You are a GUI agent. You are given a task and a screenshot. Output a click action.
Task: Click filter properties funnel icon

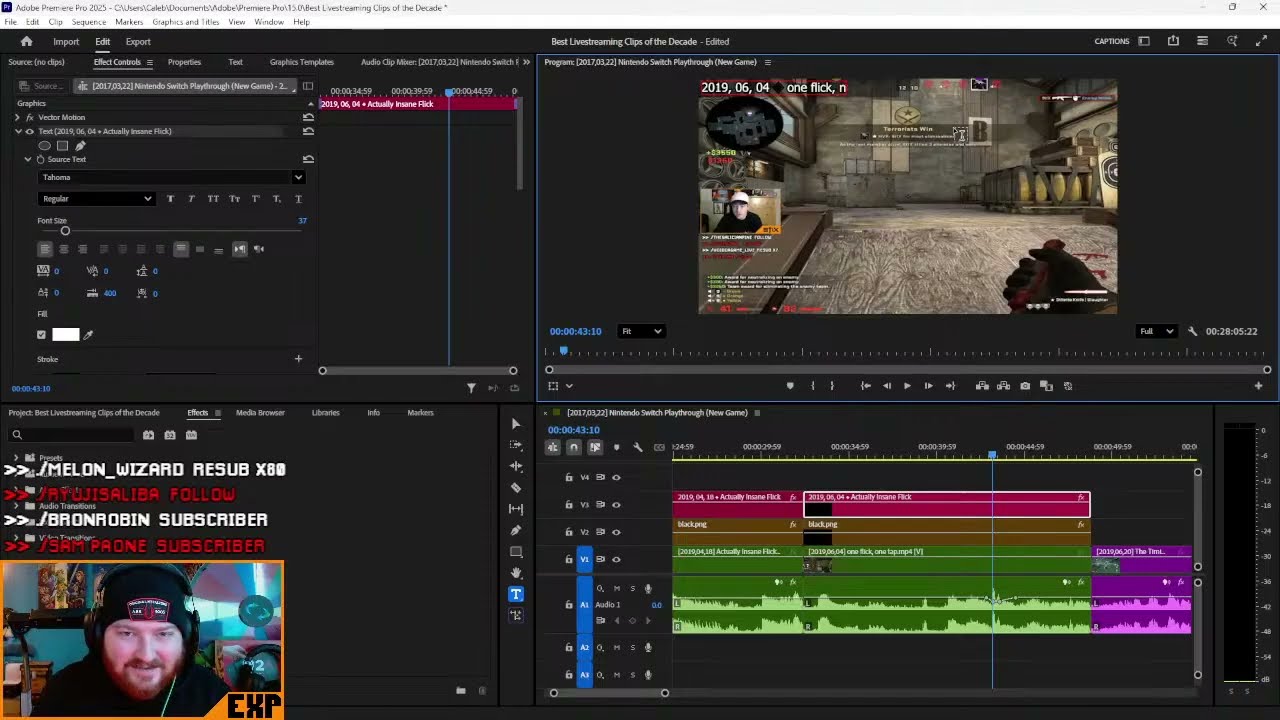coord(471,388)
